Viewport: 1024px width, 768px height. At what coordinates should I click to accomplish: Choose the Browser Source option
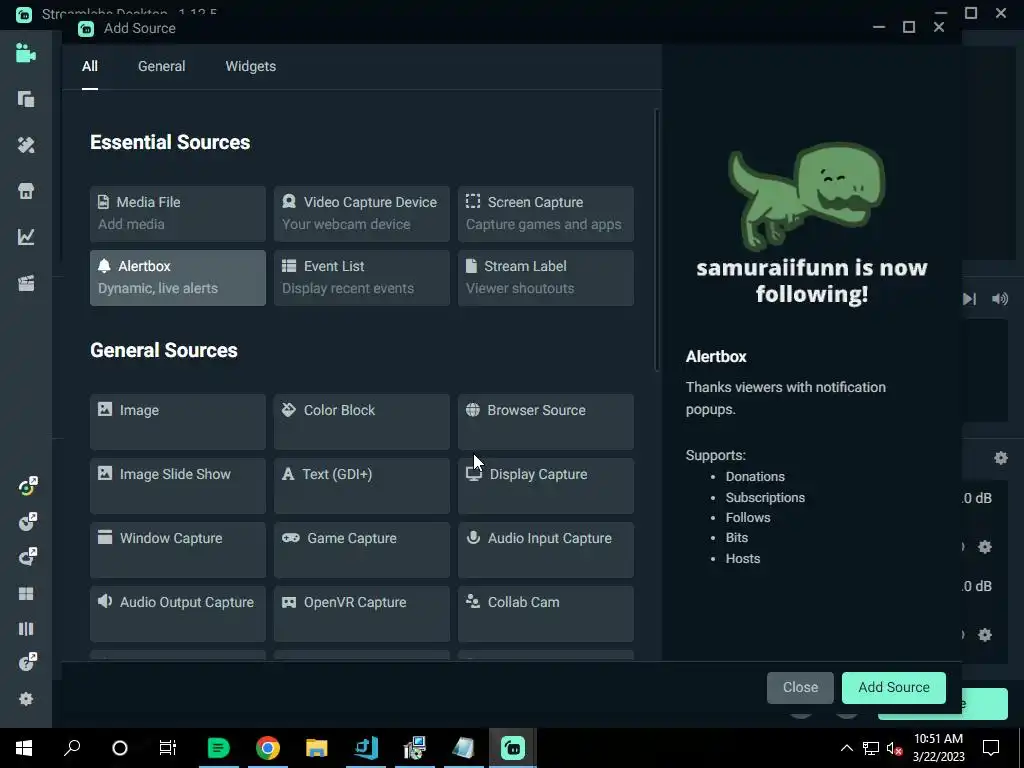[546, 421]
